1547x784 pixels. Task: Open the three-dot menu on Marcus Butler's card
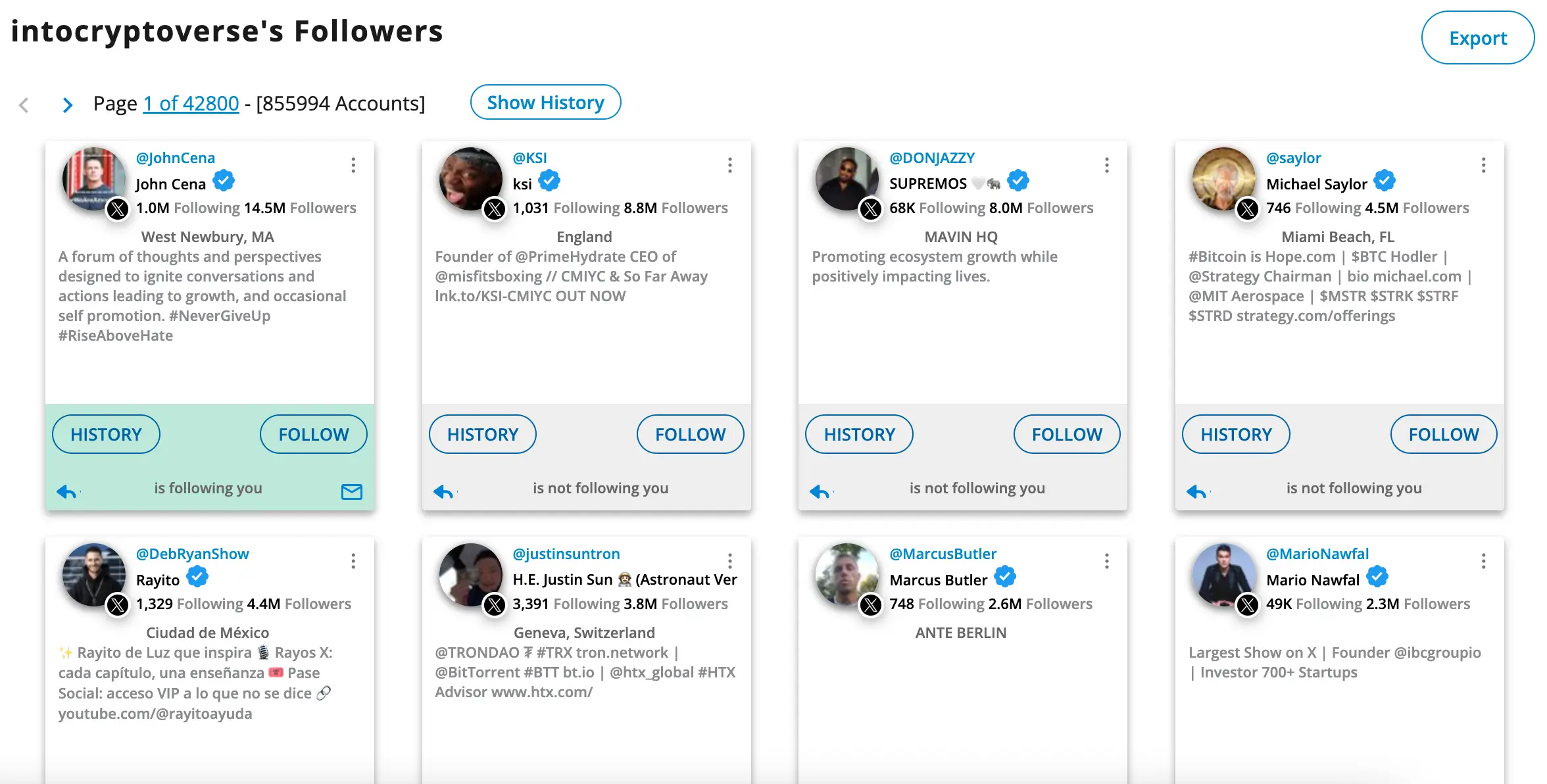click(1106, 562)
